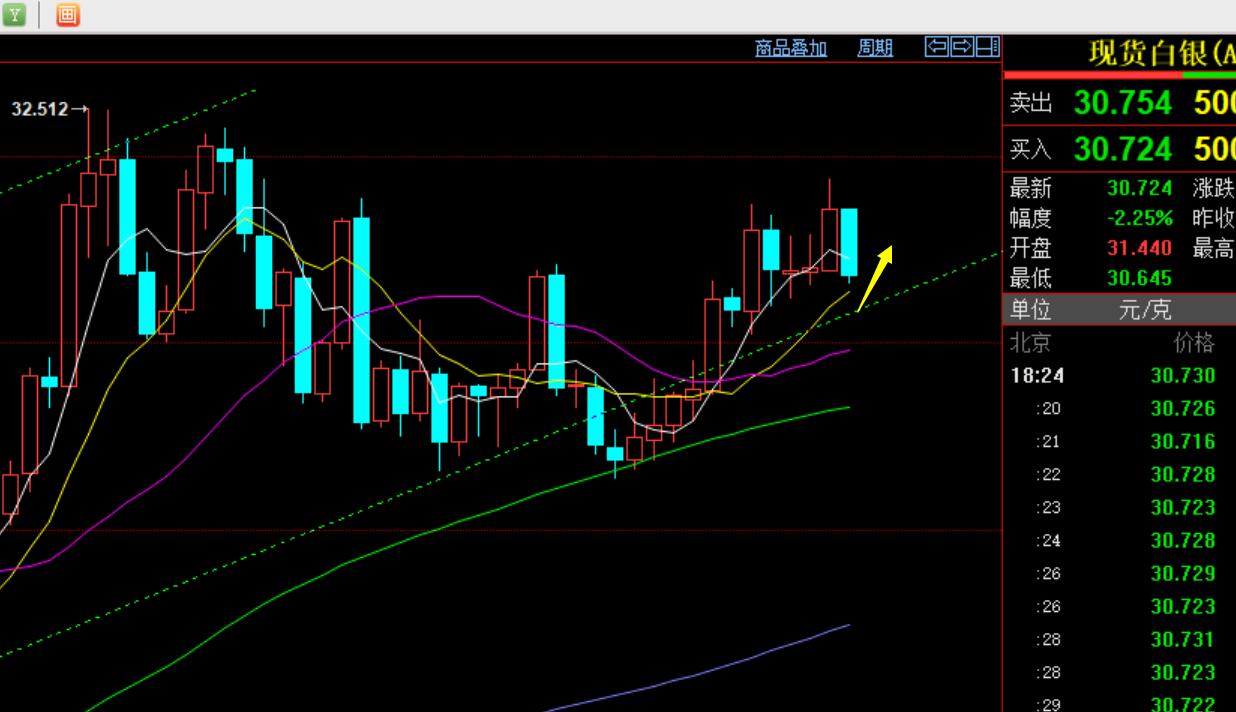This screenshot has width=1236, height=712.
Task: Click the :29 tick price 30.722
Action: click(1183, 704)
